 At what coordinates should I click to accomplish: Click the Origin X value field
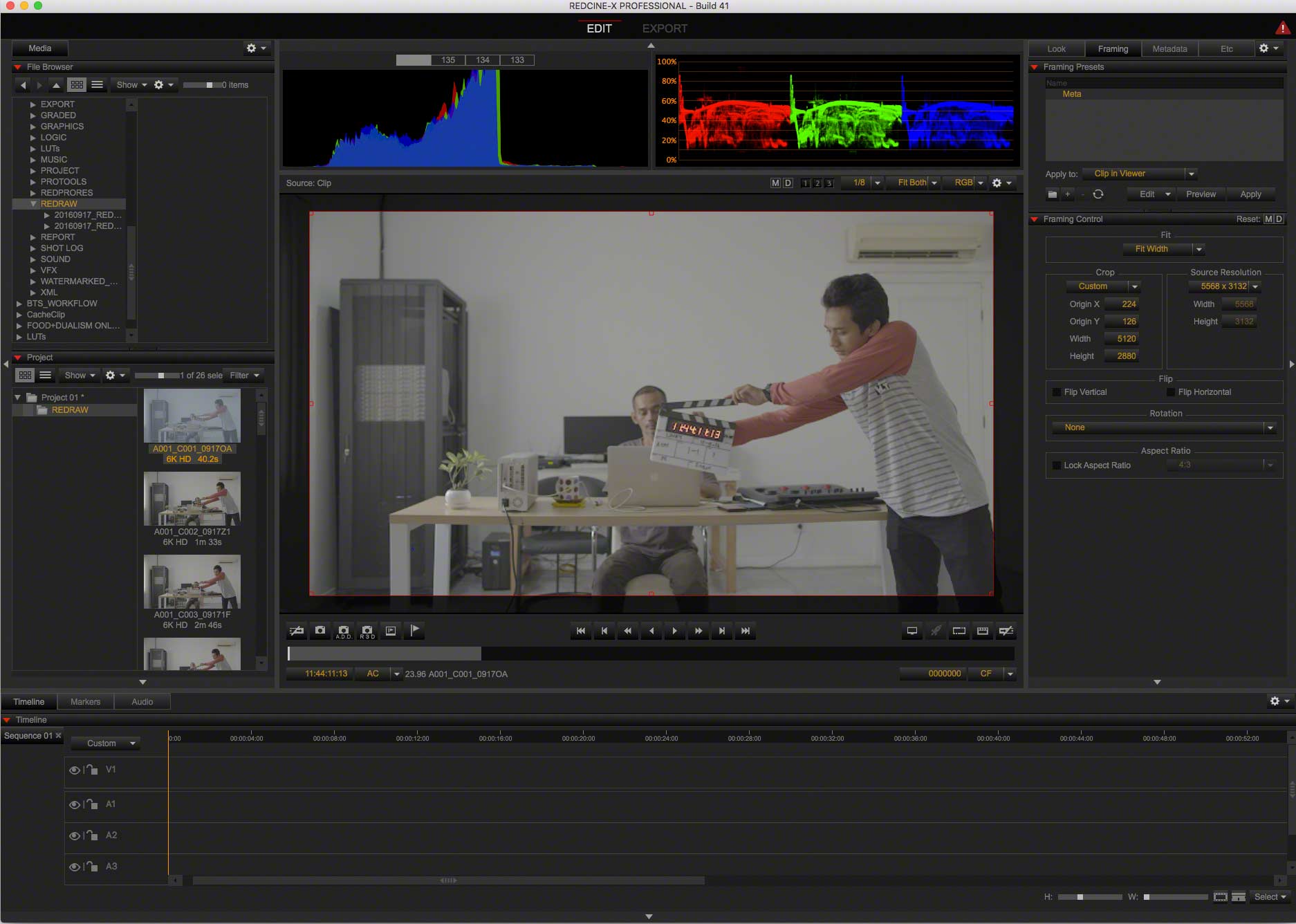coord(1122,304)
